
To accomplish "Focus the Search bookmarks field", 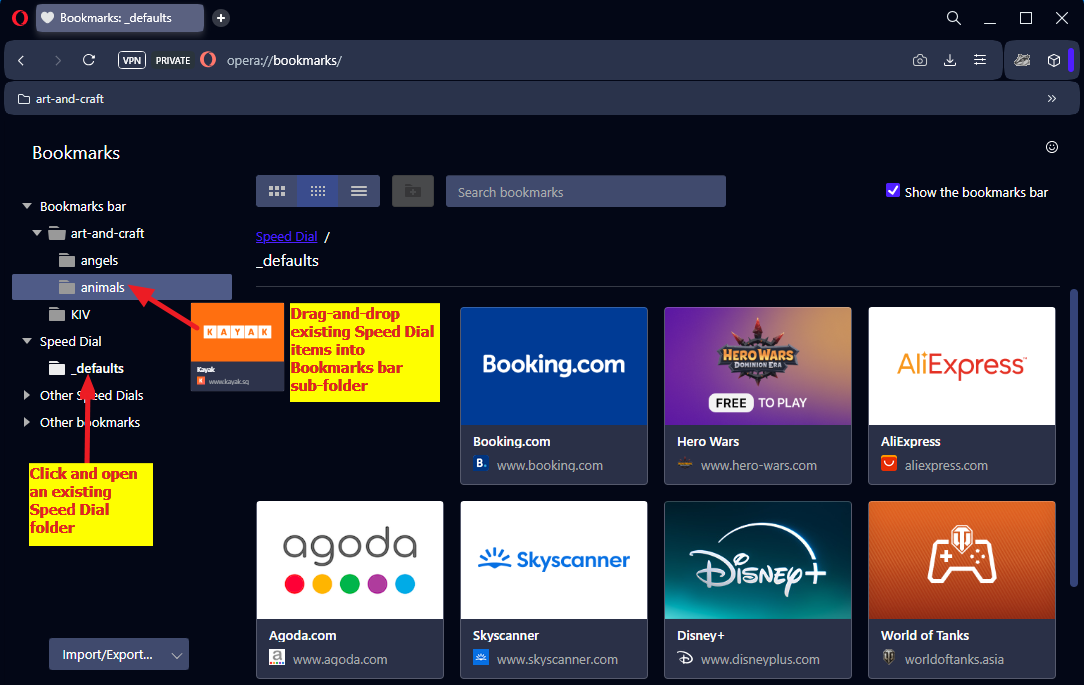I will [x=586, y=191].
